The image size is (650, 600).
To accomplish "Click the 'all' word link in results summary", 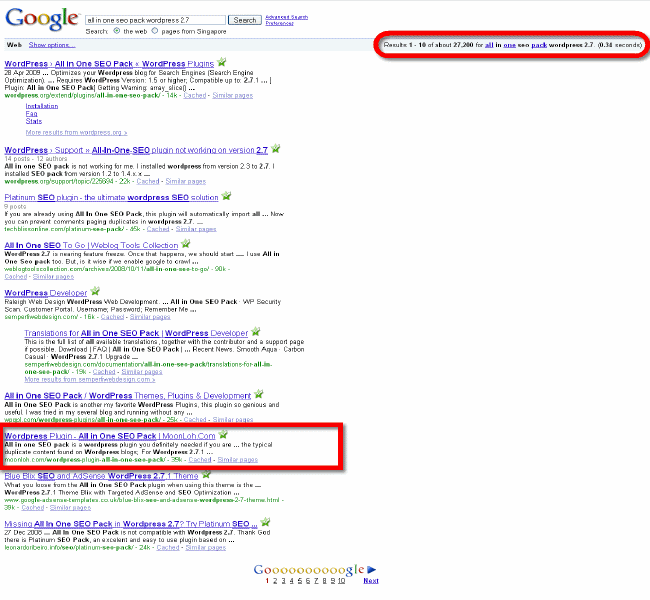I will 489,45.
